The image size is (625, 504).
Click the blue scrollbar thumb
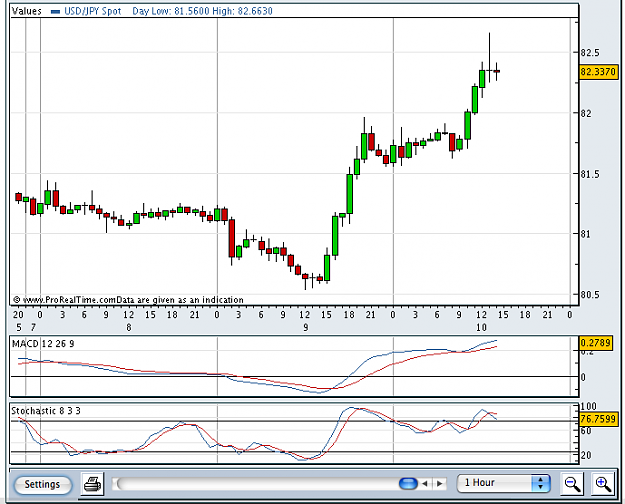click(408, 484)
